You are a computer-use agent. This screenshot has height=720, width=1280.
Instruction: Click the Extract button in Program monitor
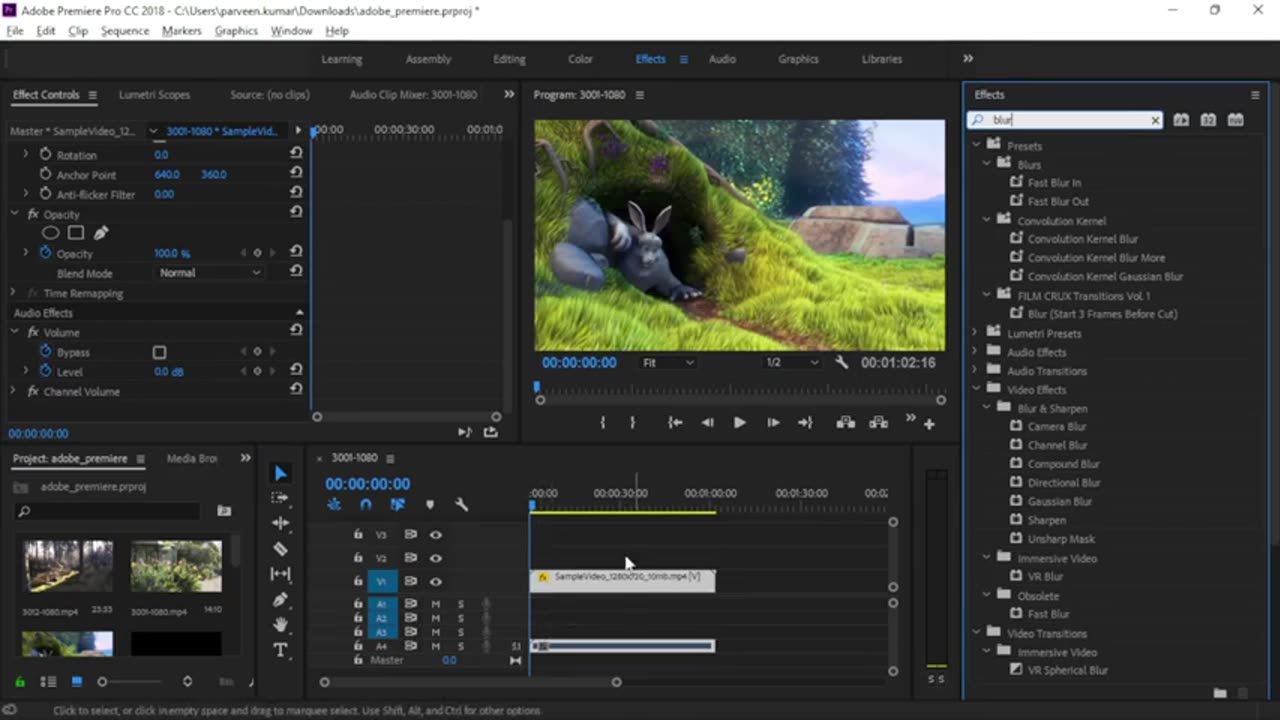878,423
